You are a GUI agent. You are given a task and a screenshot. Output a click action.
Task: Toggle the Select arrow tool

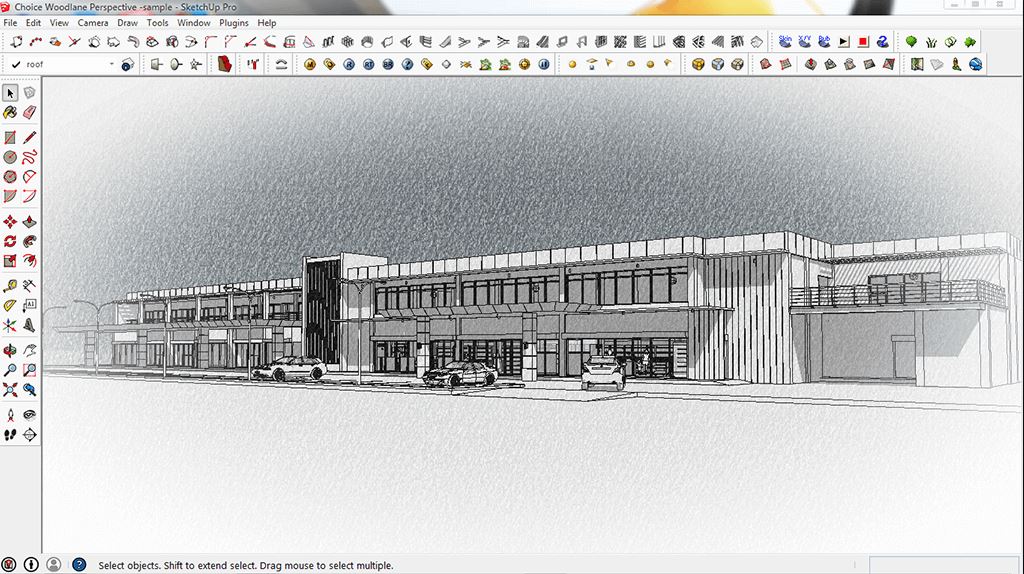pyautogui.click(x=10, y=93)
